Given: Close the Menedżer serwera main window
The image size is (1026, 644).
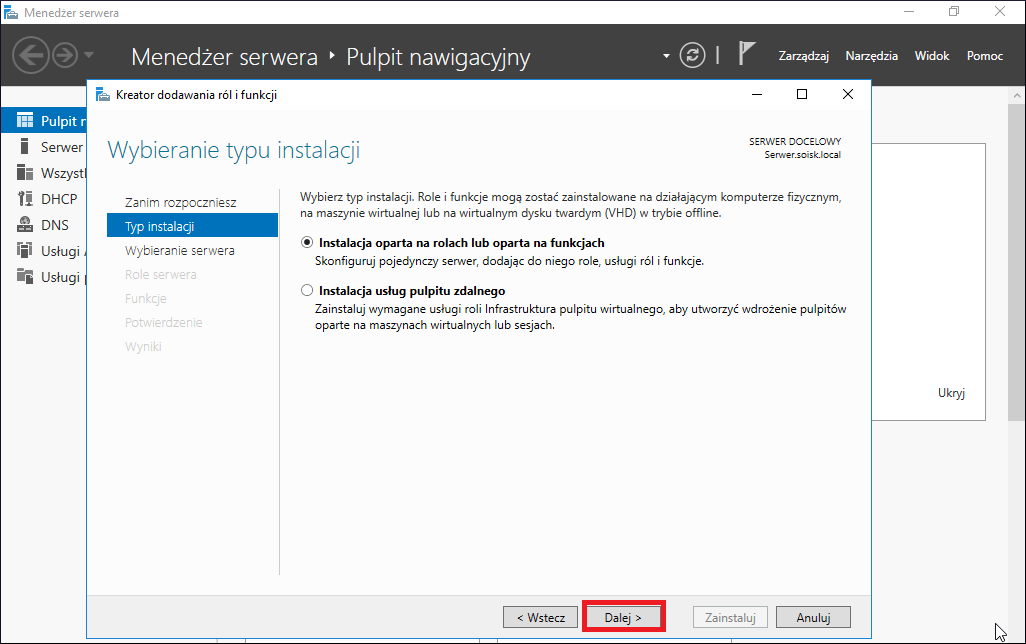Looking at the screenshot, I should point(1000,12).
